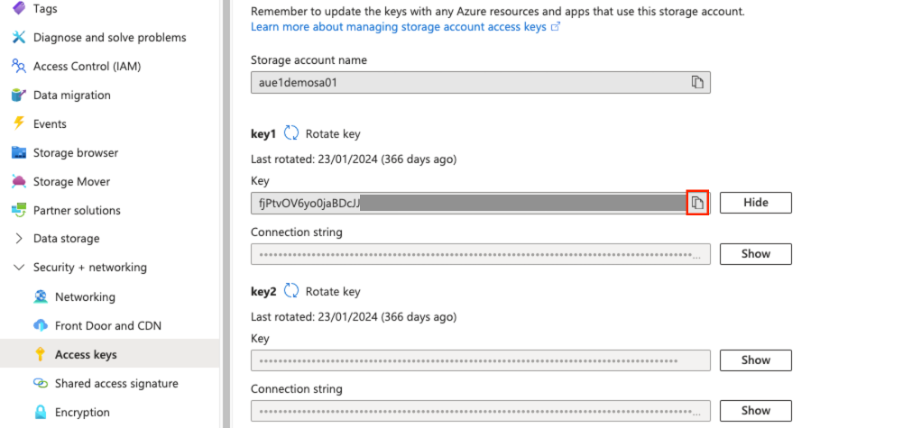Click the Access keys key icon
The width and height of the screenshot is (904, 428).
[x=40, y=354]
